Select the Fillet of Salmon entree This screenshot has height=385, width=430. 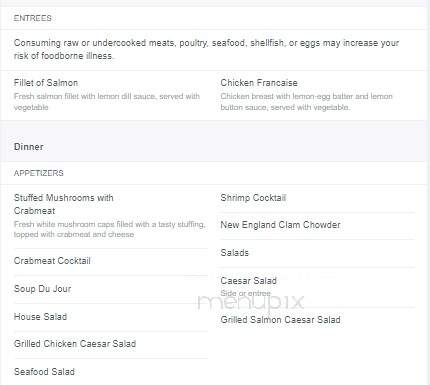(x=46, y=83)
